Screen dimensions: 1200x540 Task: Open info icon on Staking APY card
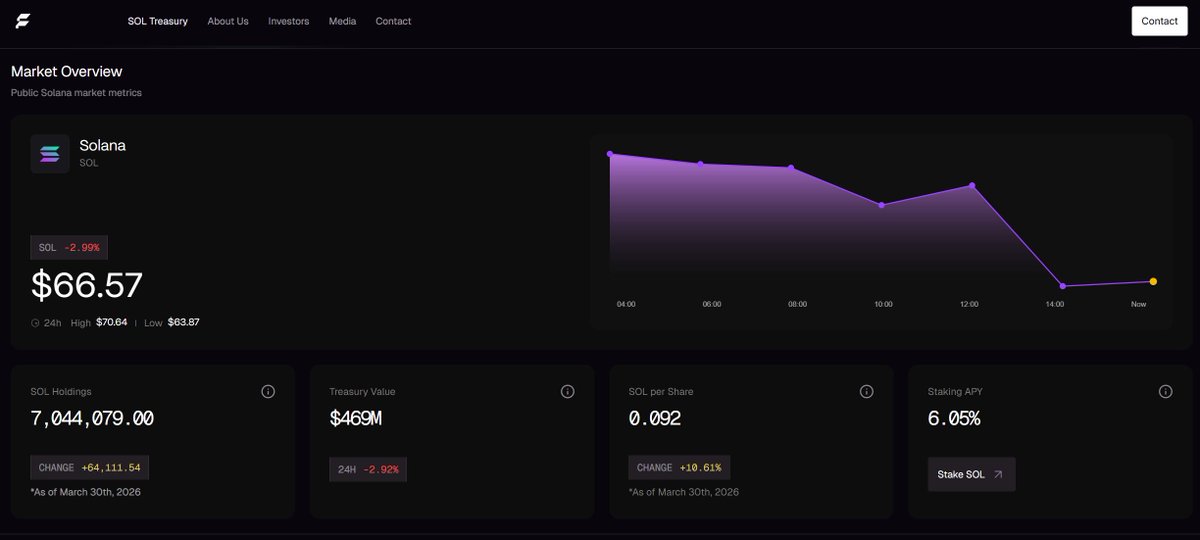click(x=1165, y=392)
